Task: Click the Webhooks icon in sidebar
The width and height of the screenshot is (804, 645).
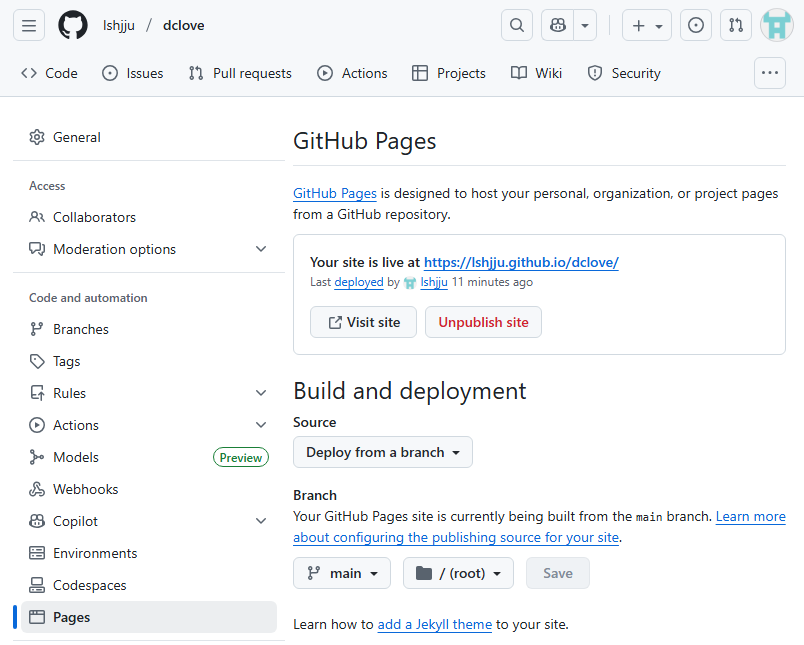Action: click(37, 489)
